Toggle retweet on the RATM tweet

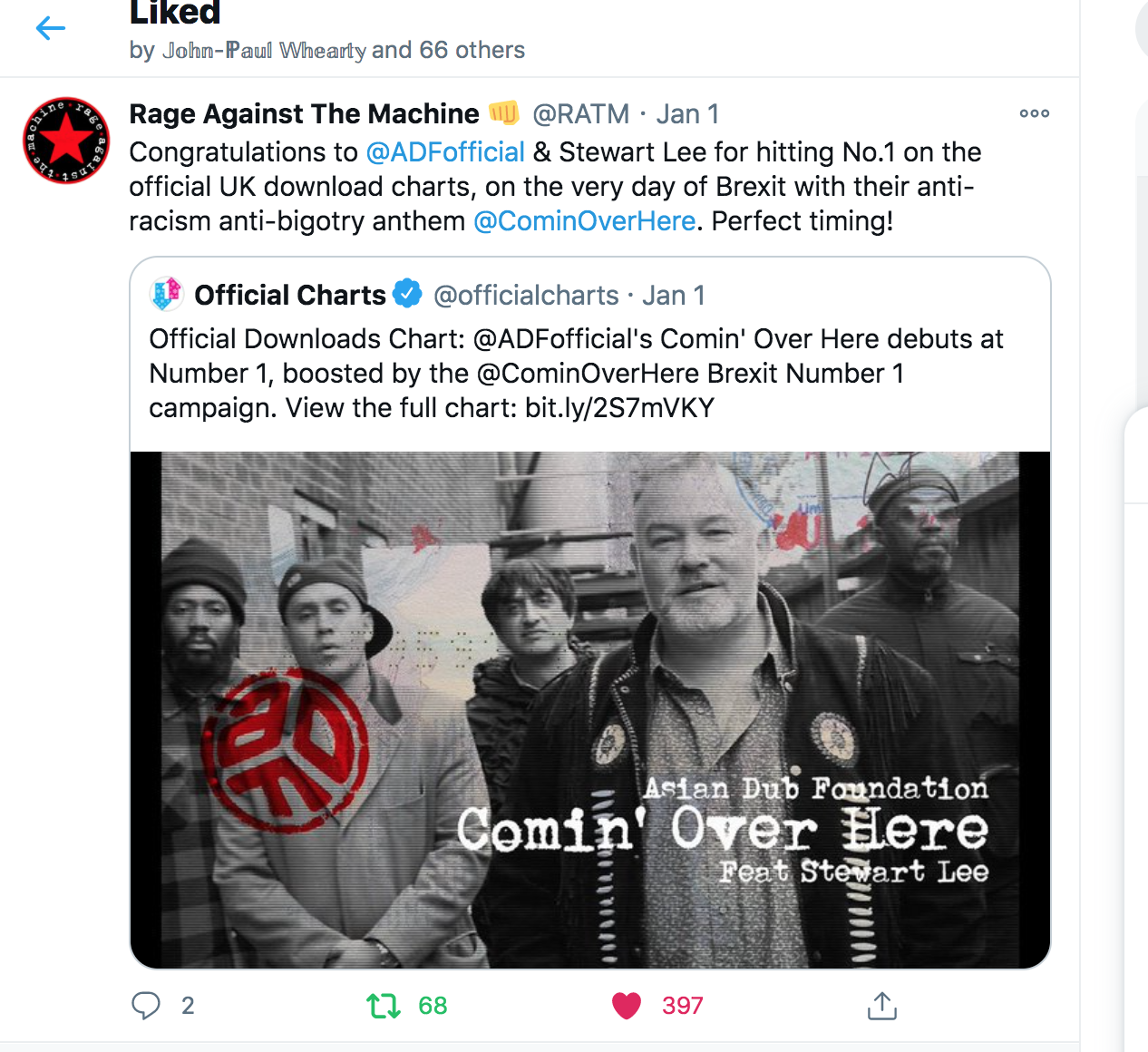384,1005
